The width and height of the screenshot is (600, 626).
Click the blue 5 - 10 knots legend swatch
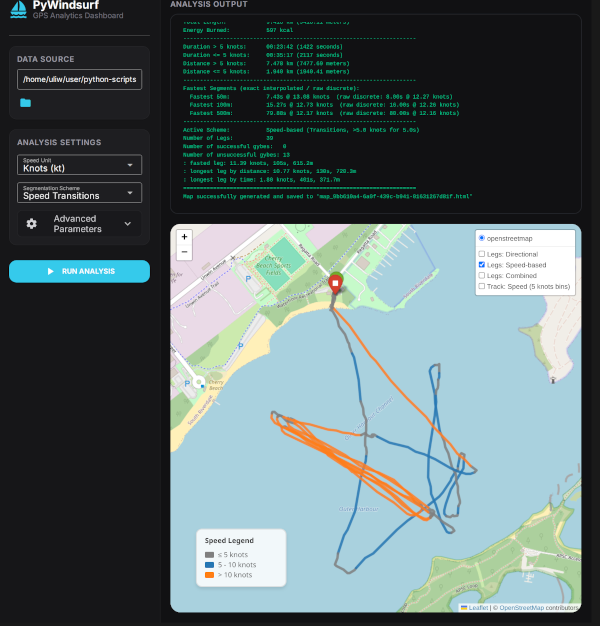(210, 565)
